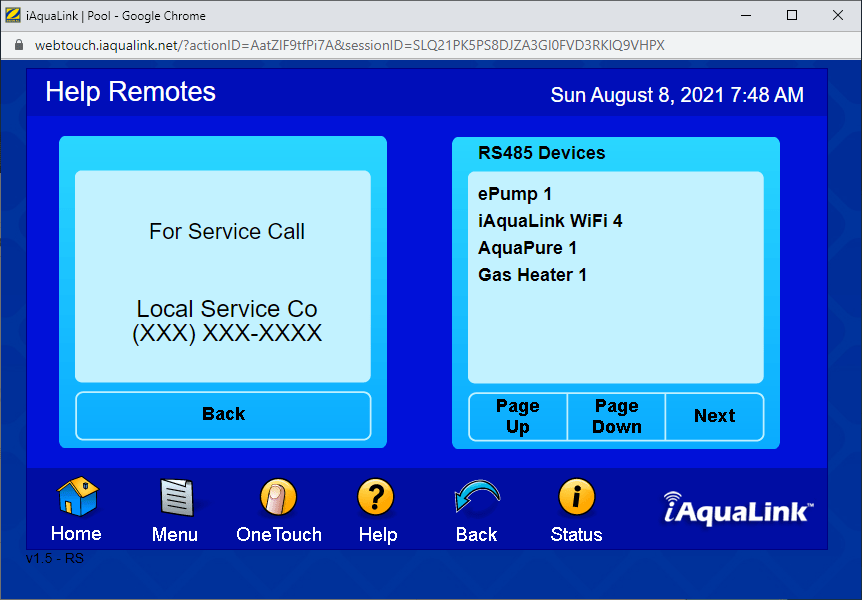Select iAquaLink WiFi 4 device entry
Image resolution: width=862 pixels, height=600 pixels.
pos(550,221)
